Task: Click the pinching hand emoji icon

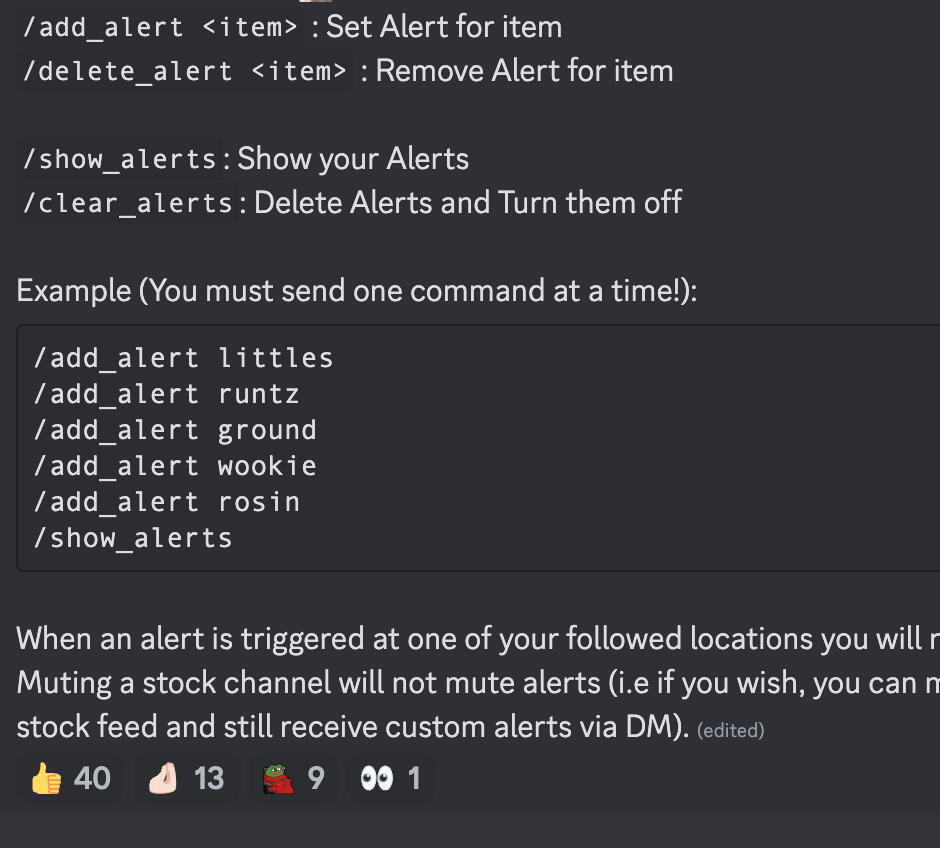Action: 162,778
